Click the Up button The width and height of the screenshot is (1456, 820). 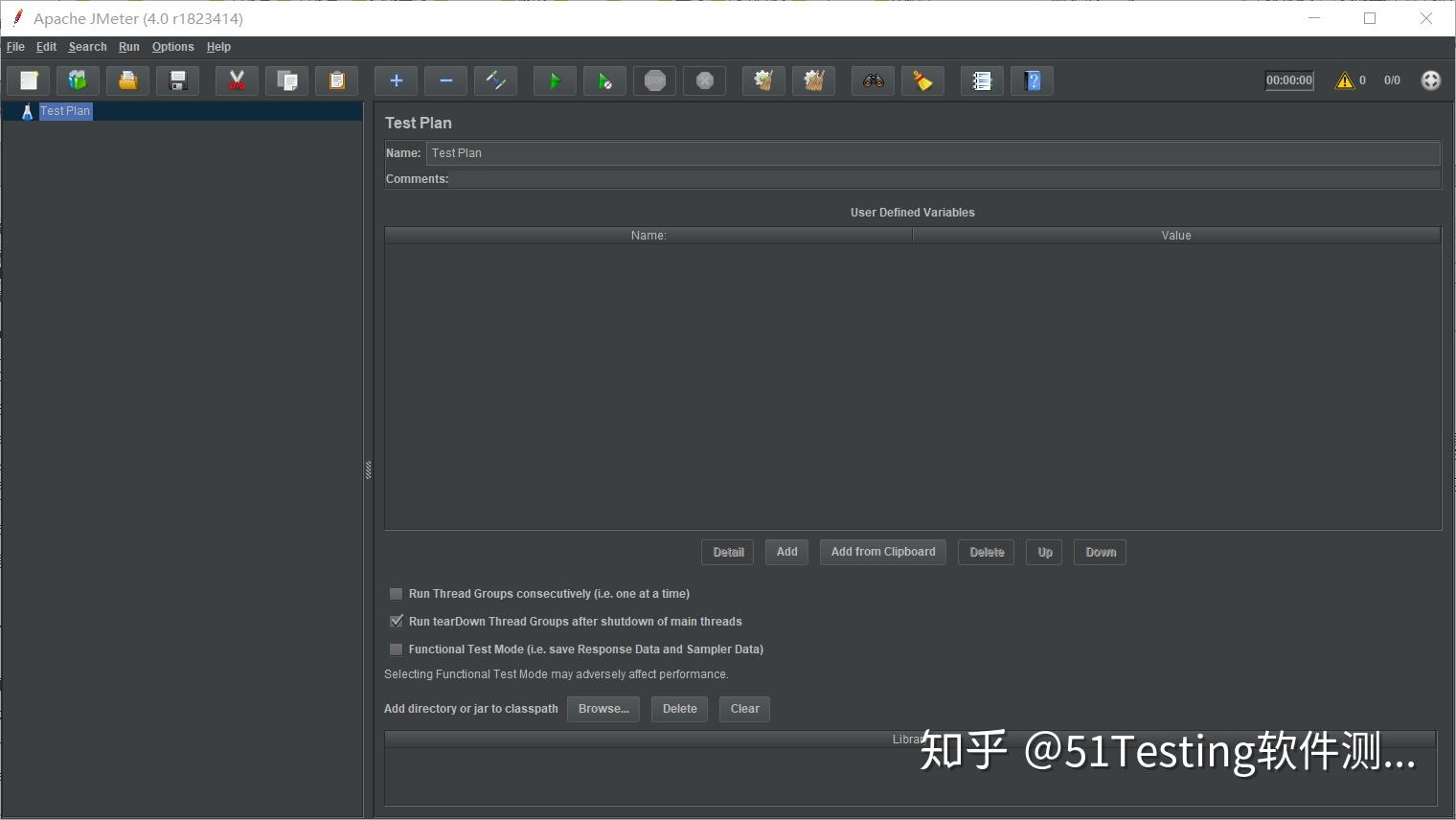click(1045, 552)
